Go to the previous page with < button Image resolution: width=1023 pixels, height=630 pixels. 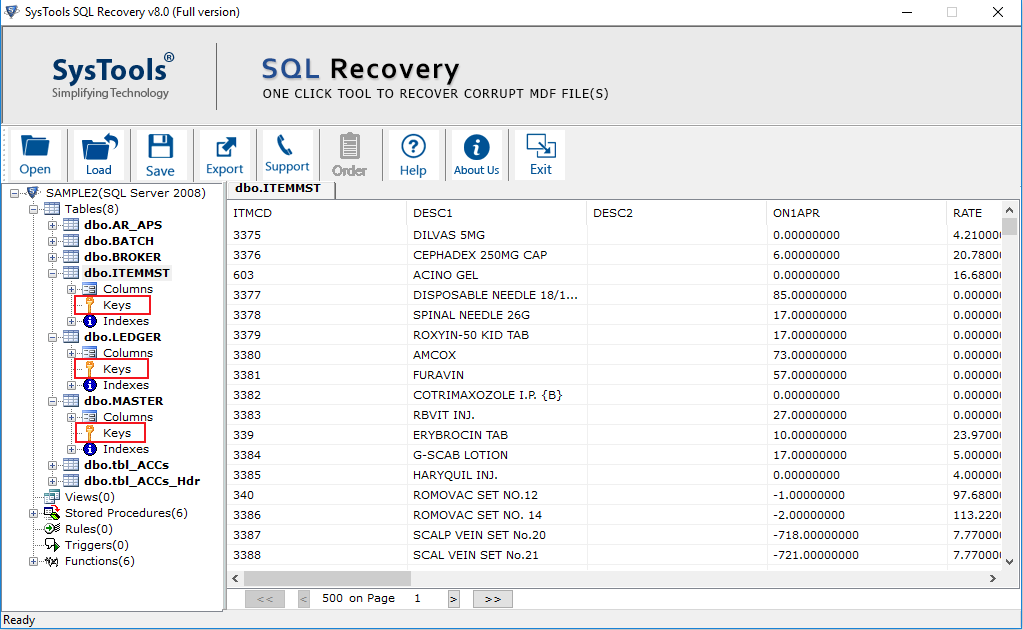click(x=304, y=599)
